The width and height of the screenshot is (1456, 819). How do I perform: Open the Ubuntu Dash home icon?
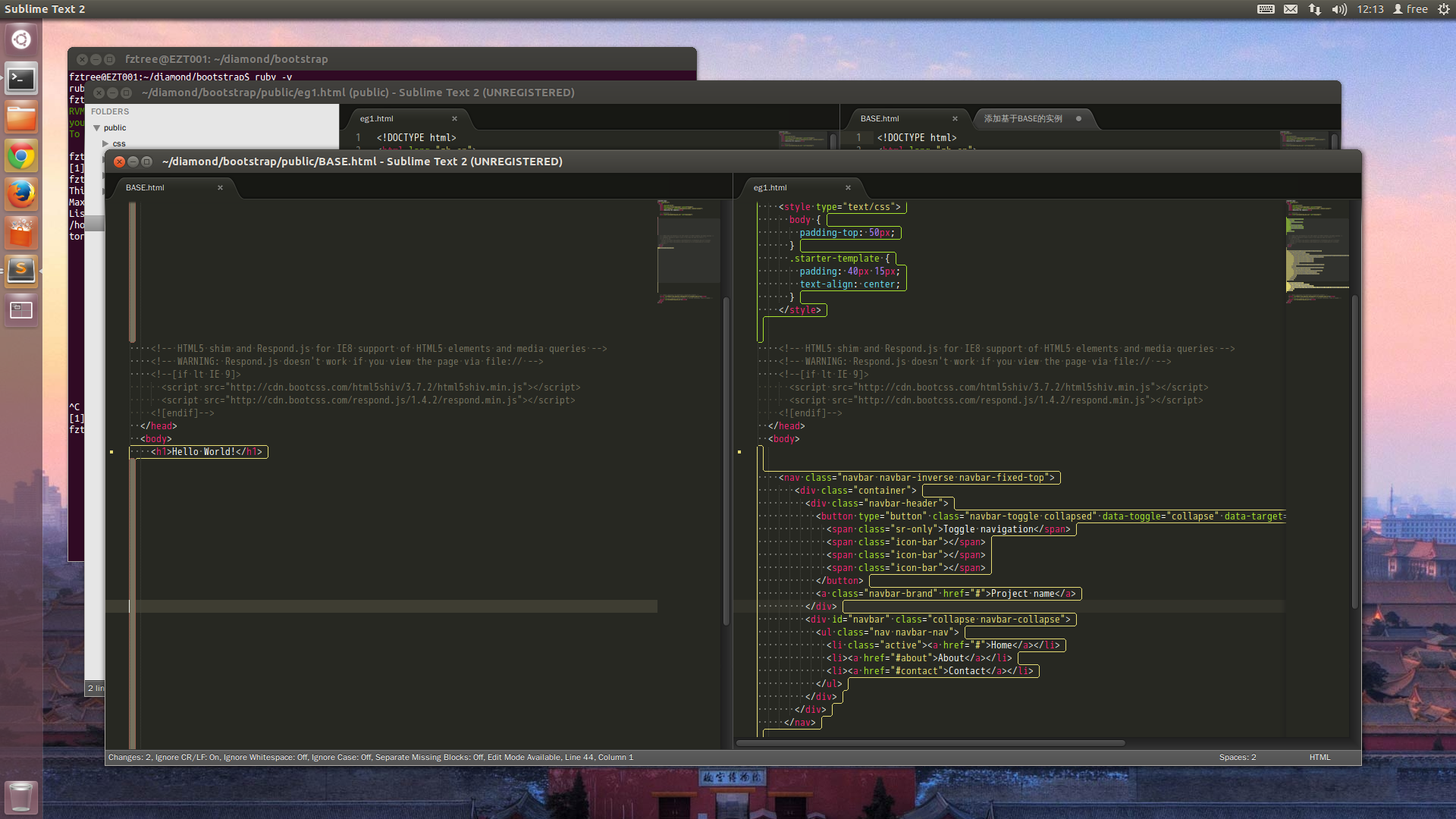21,39
